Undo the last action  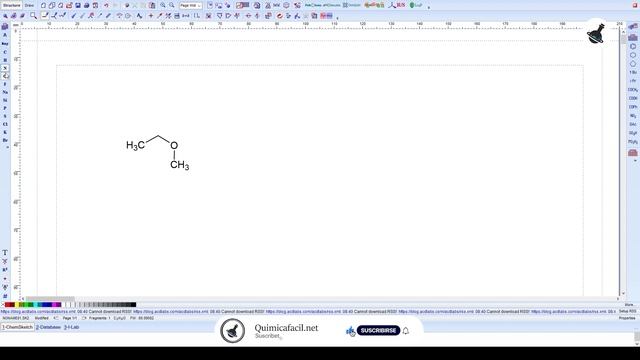pyautogui.click(x=107, y=5)
